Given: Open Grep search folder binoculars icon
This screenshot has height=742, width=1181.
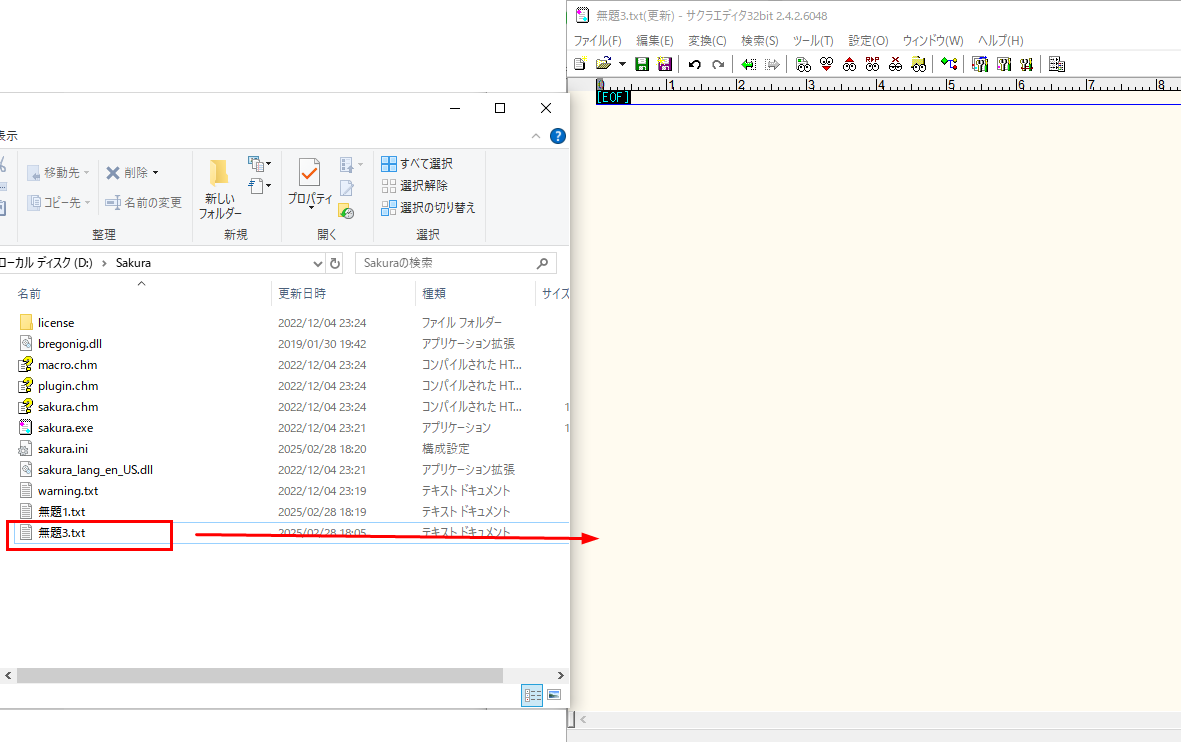Looking at the screenshot, I should tap(918, 64).
